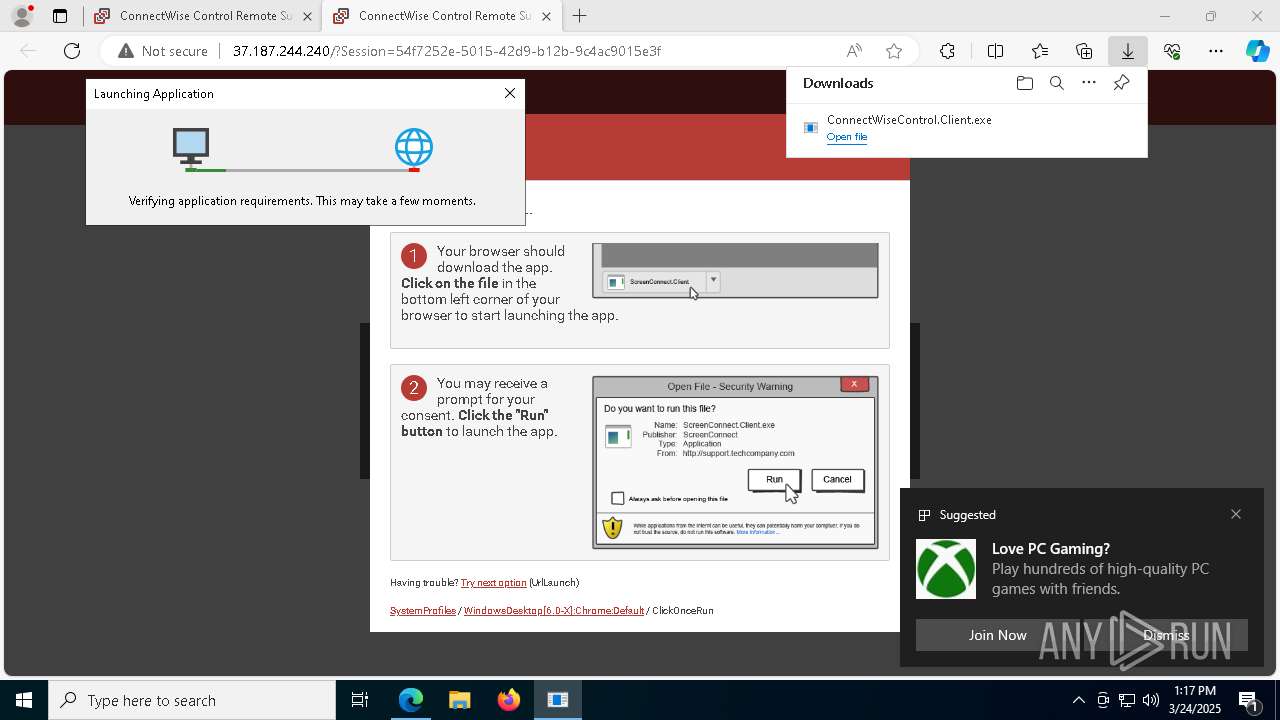This screenshot has width=1280, height=720.
Task: Show hidden system tray icons
Action: coord(1078,700)
